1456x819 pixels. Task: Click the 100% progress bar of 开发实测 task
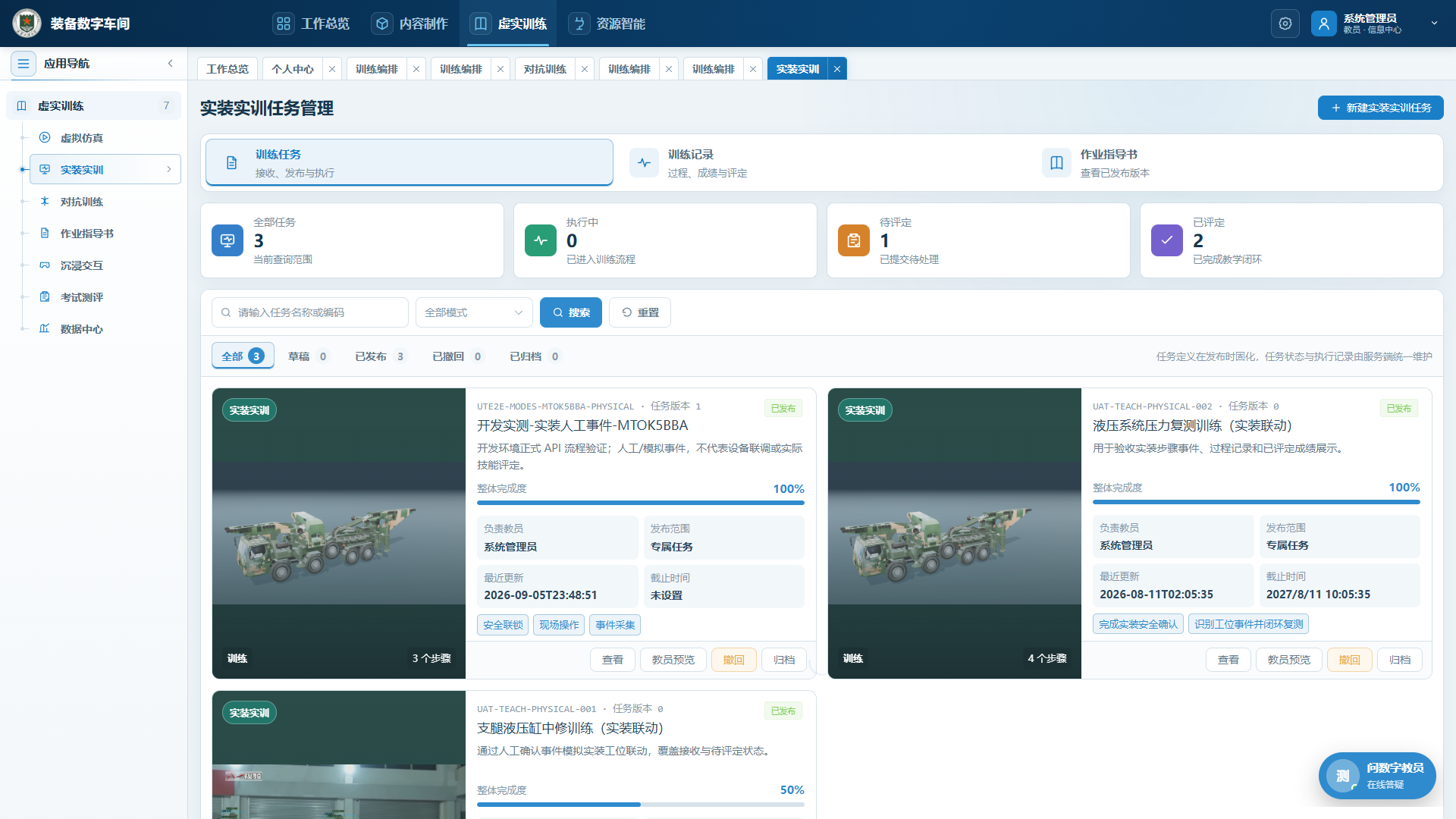coord(641,502)
